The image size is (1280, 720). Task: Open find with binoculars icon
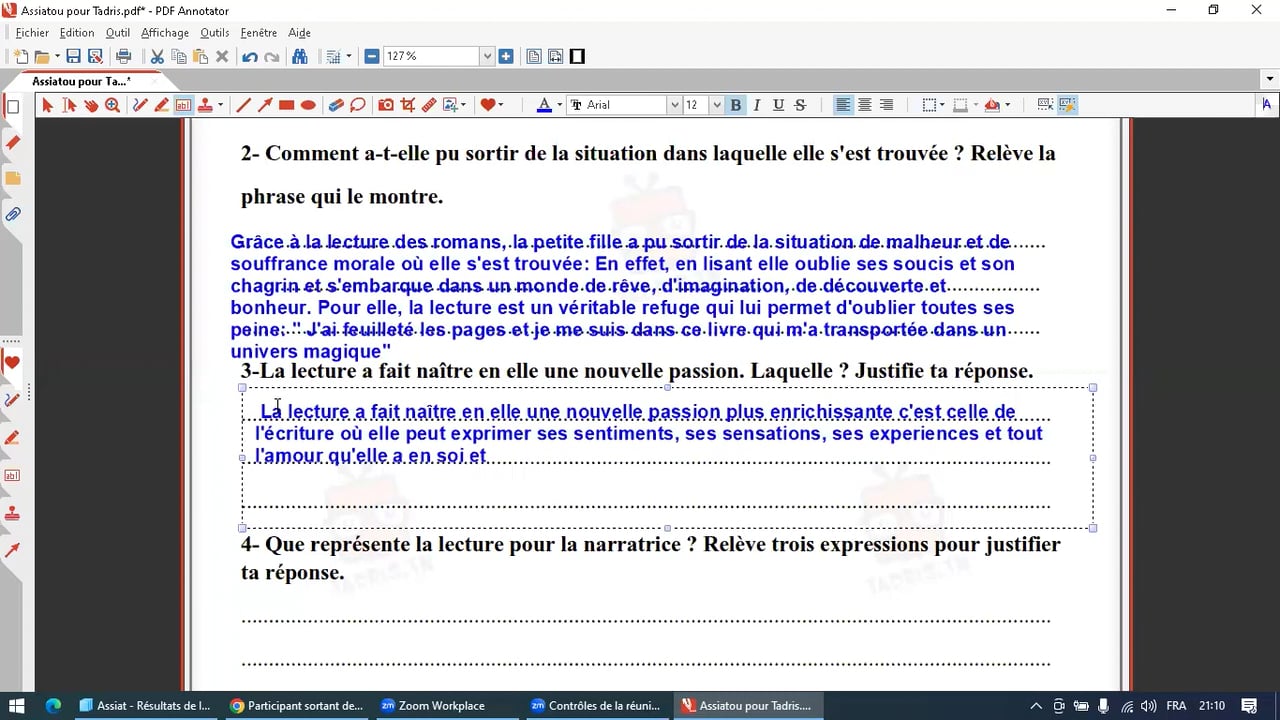tap(299, 57)
